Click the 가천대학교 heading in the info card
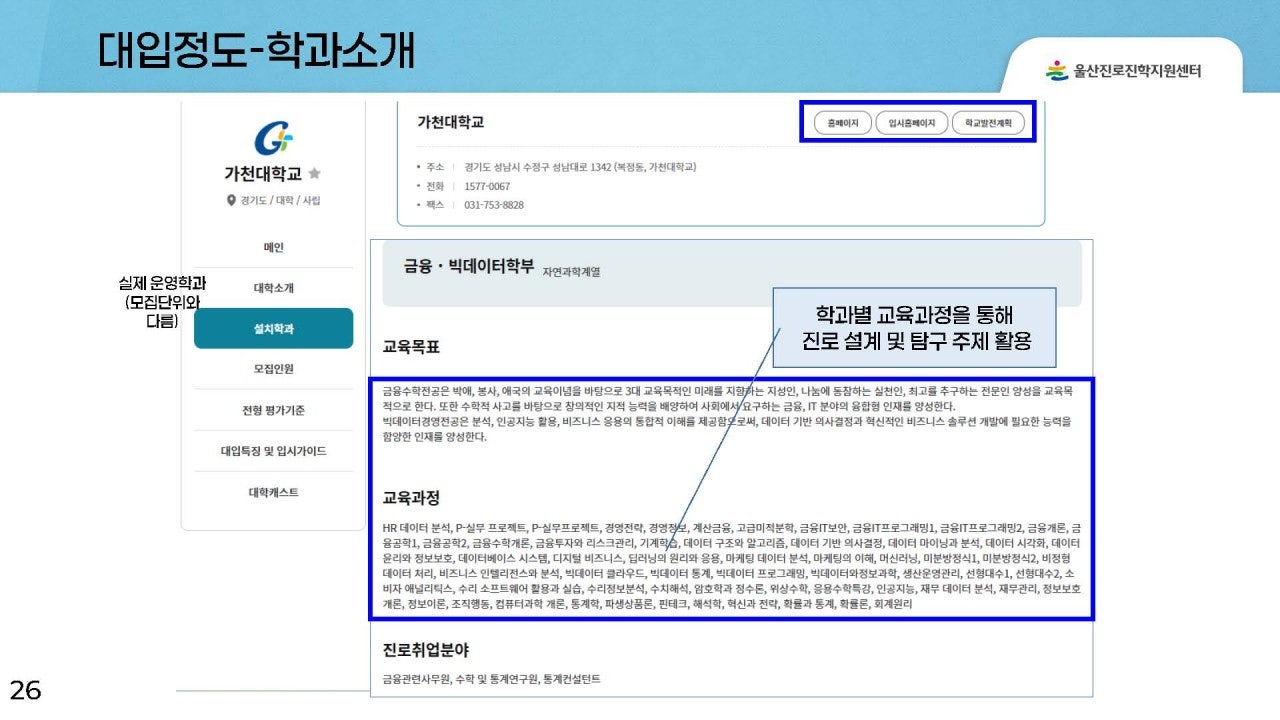Image resolution: width=1280 pixels, height=720 pixels. (450, 122)
